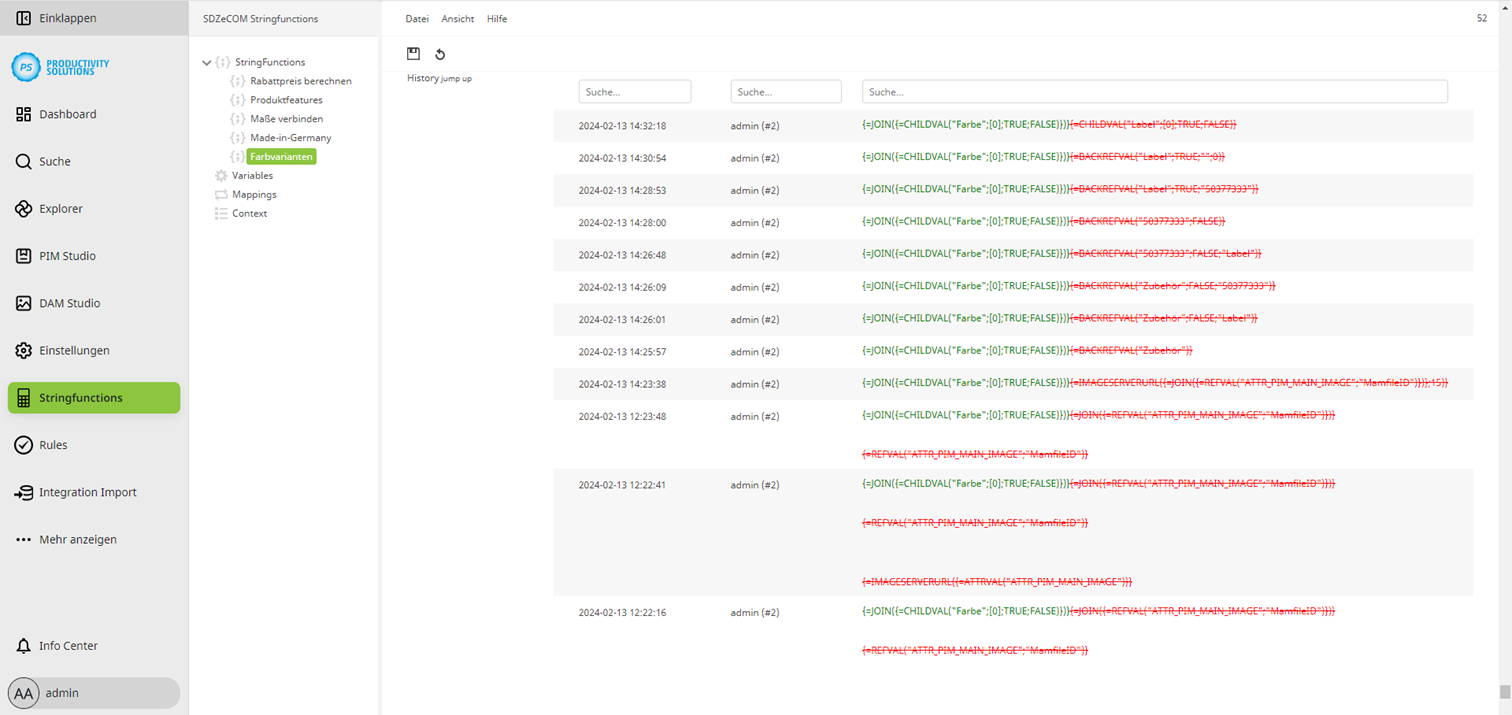This screenshot has height=715, width=1512.
Task: Collapse the StringFunctions tree node
Action: click(x=207, y=62)
